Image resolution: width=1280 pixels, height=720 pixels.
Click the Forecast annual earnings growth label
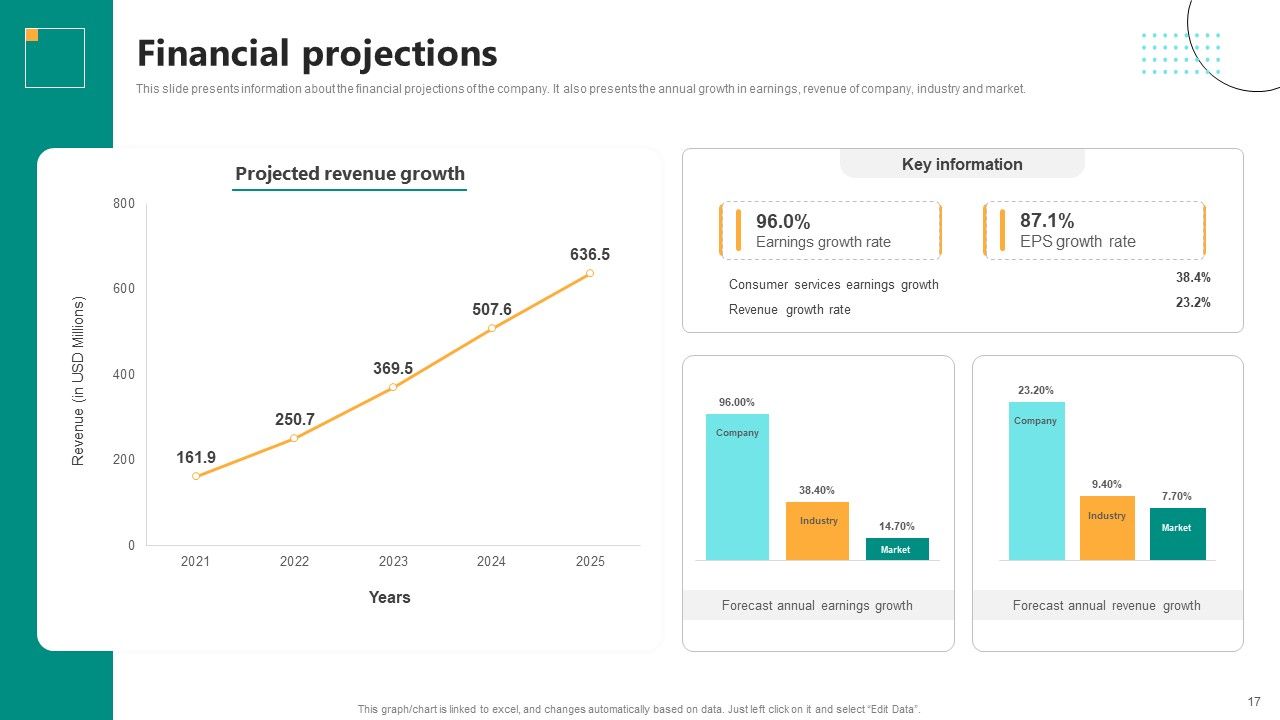(817, 605)
